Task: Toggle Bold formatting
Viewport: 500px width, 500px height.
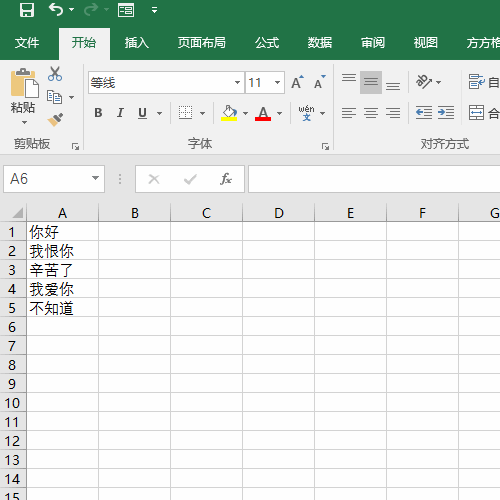Action: [x=98, y=113]
